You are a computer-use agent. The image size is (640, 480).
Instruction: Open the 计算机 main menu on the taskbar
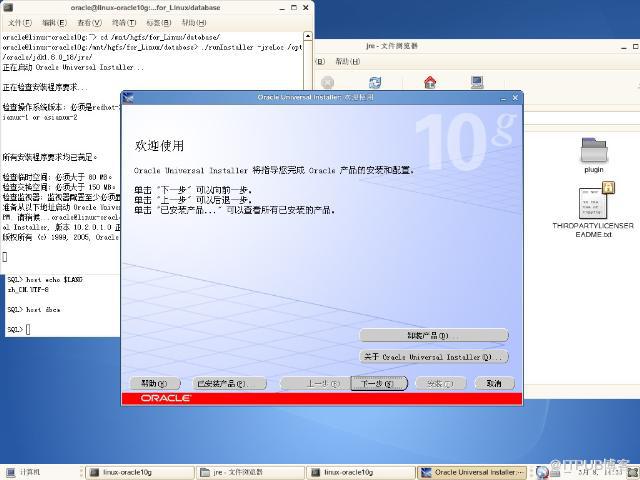[x=24, y=472]
